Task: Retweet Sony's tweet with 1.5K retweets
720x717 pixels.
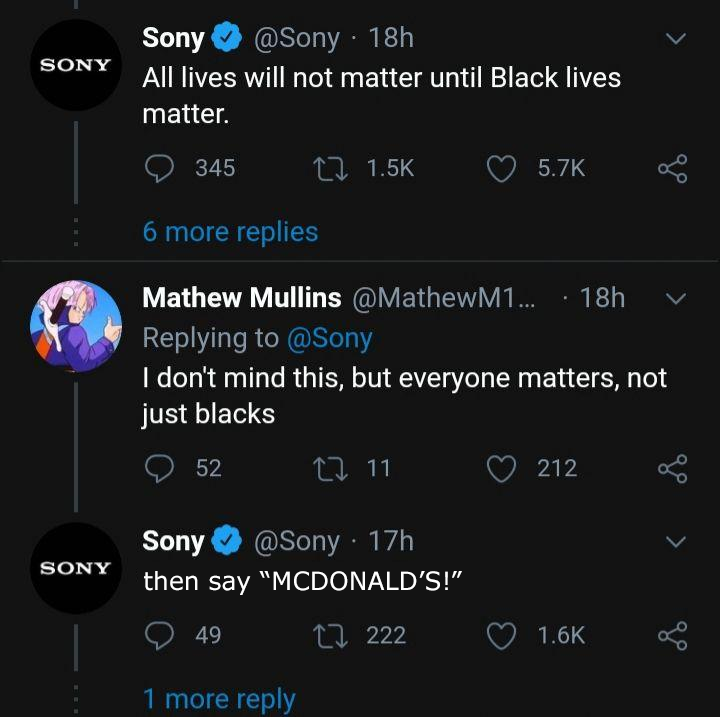Action: click(x=330, y=168)
